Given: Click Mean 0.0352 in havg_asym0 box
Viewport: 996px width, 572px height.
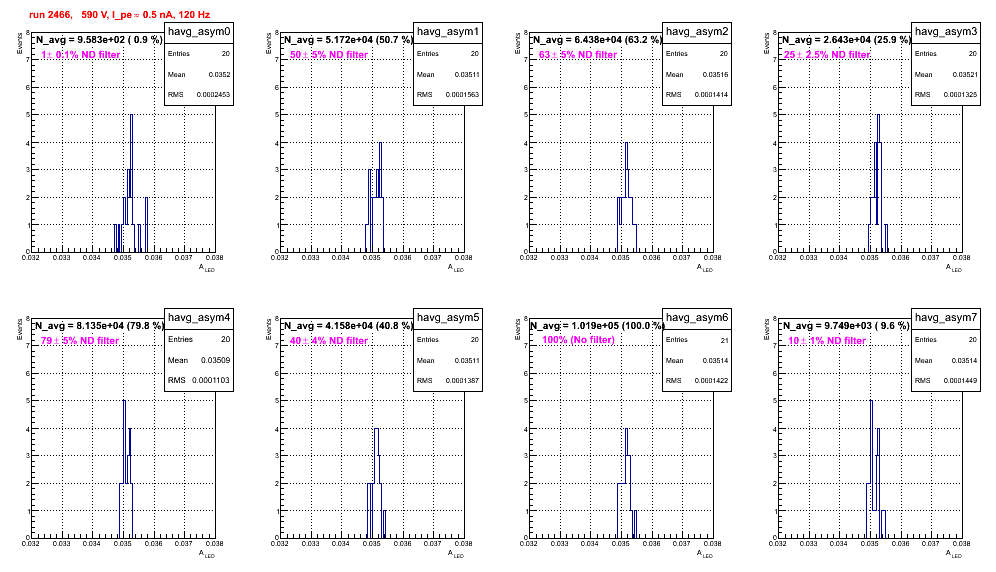Looking at the screenshot, I should [199, 74].
